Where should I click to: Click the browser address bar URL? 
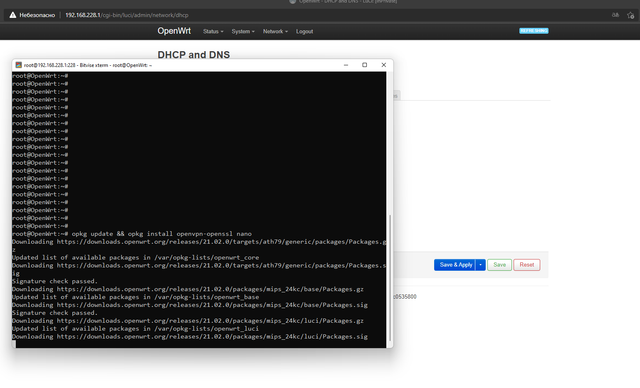pos(127,15)
